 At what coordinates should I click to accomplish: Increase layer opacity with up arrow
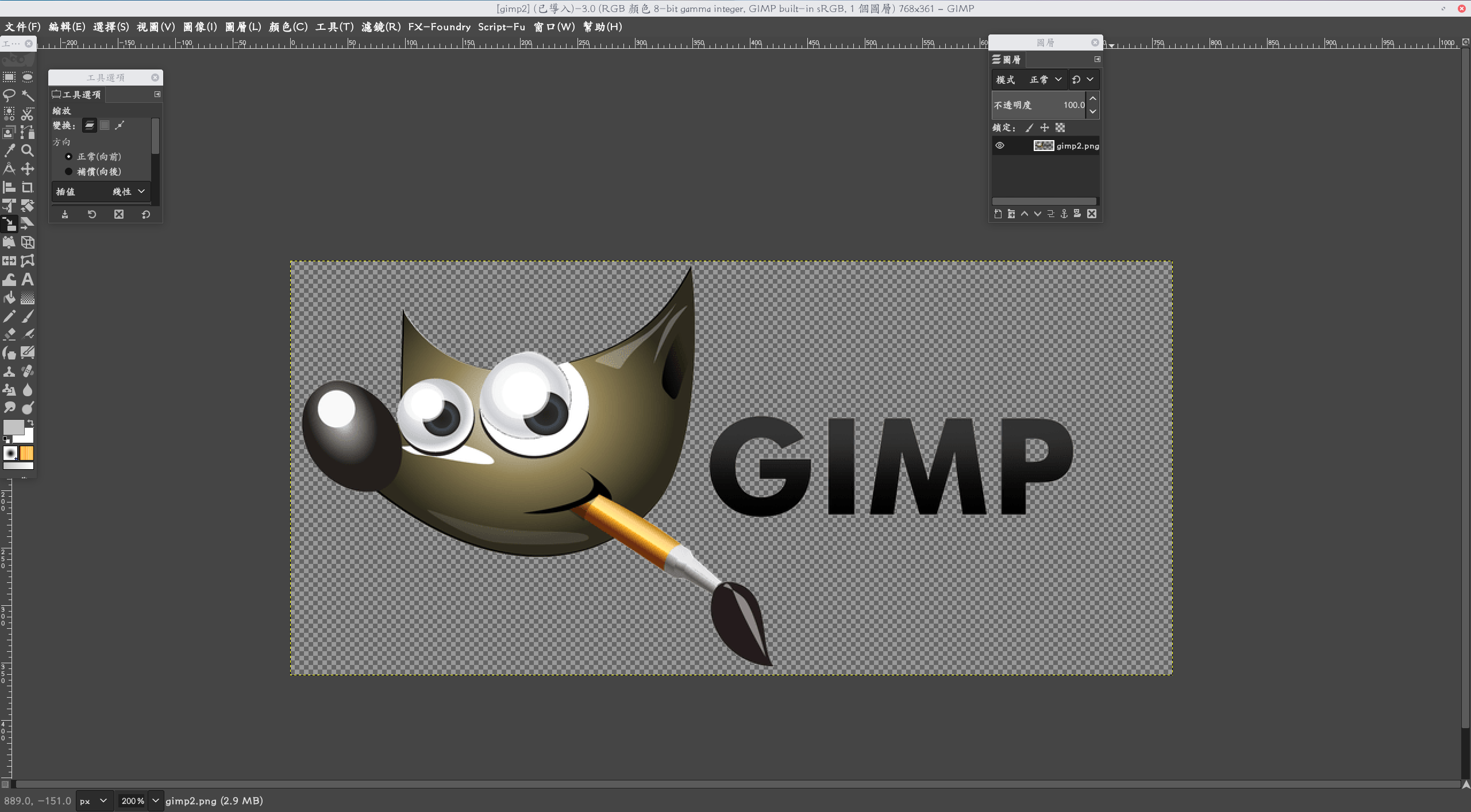1093,98
